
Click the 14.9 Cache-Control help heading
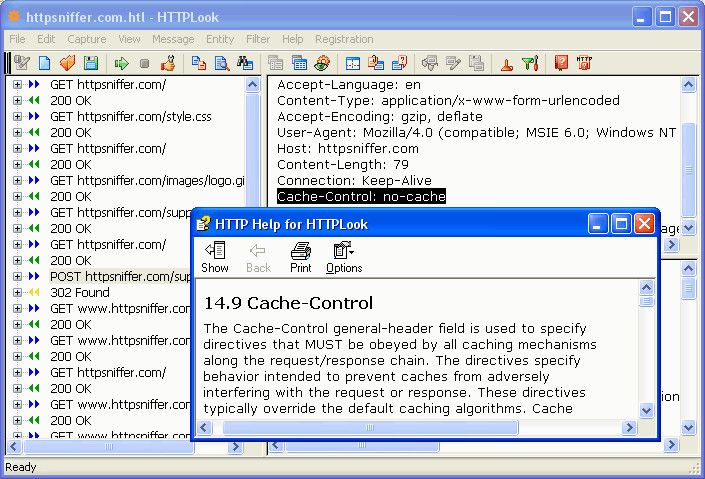tap(288, 303)
